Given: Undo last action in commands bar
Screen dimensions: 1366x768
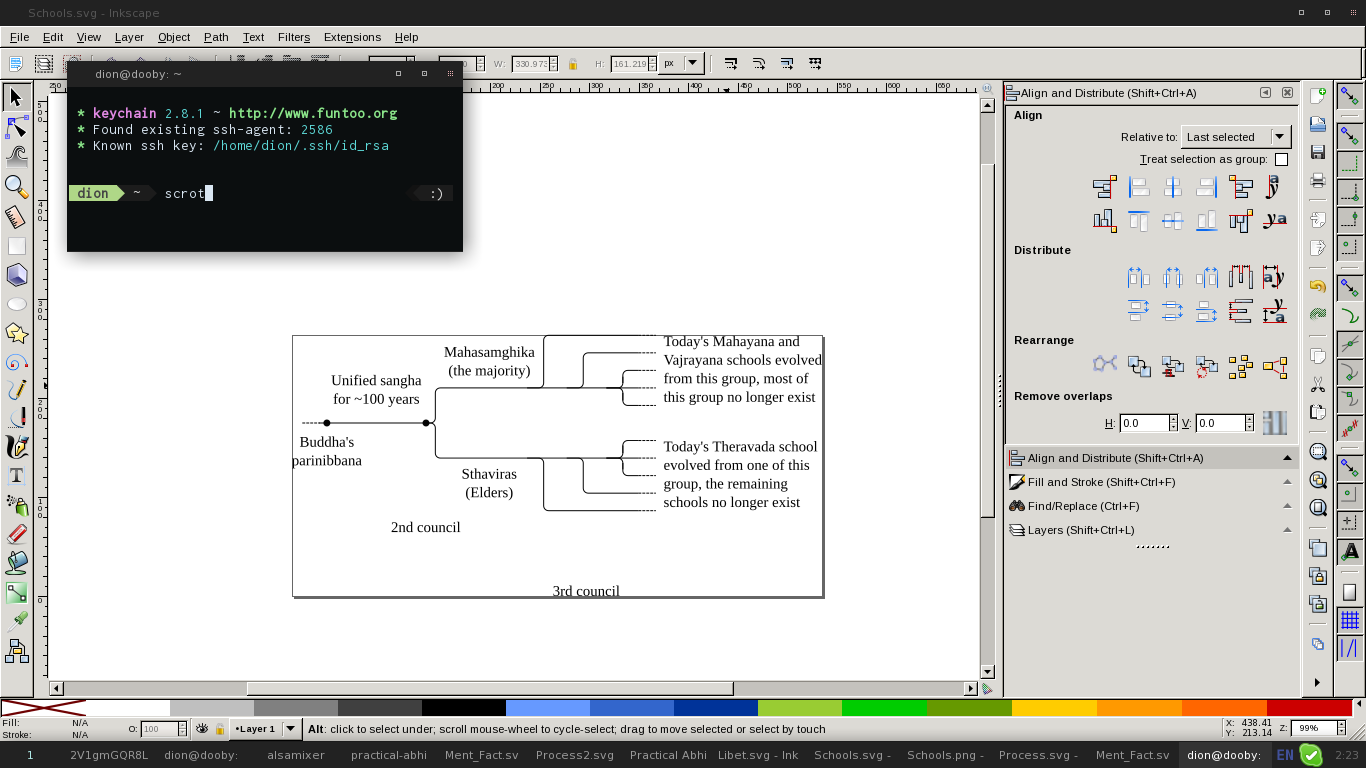Looking at the screenshot, I should pyautogui.click(x=1318, y=286).
